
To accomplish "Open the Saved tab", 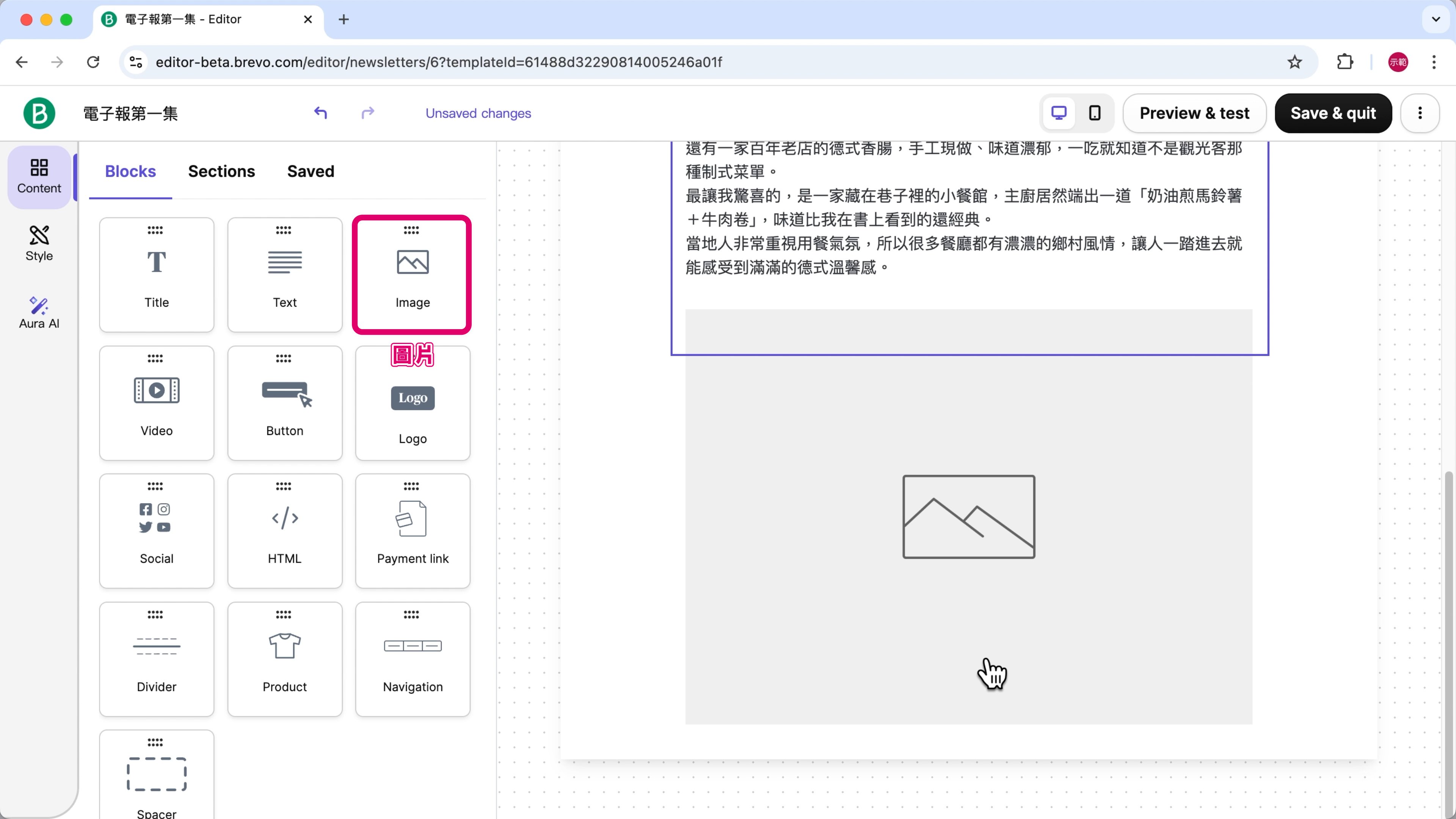I will click(310, 171).
